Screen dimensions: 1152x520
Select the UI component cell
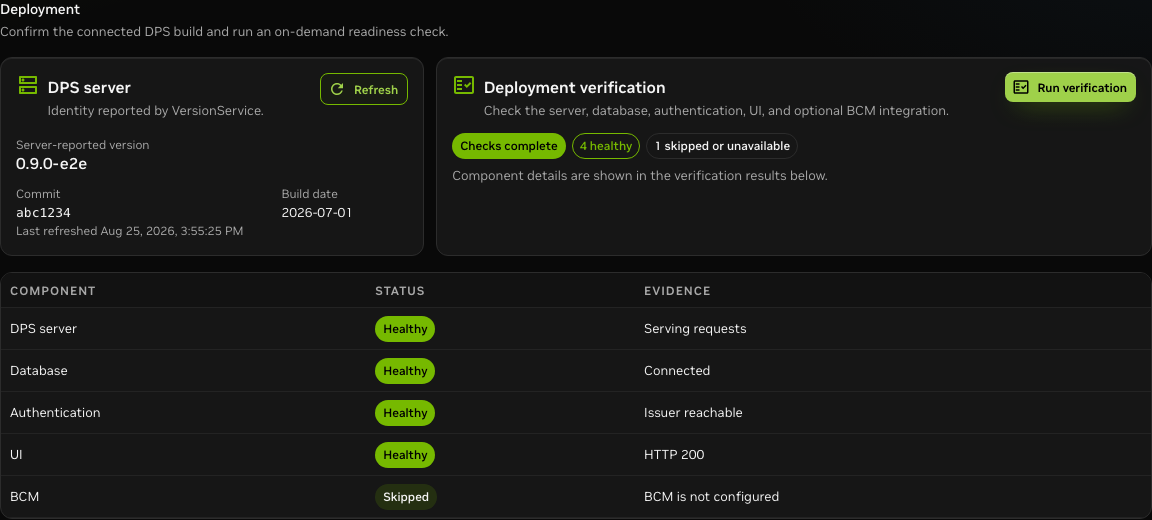tap(16, 455)
